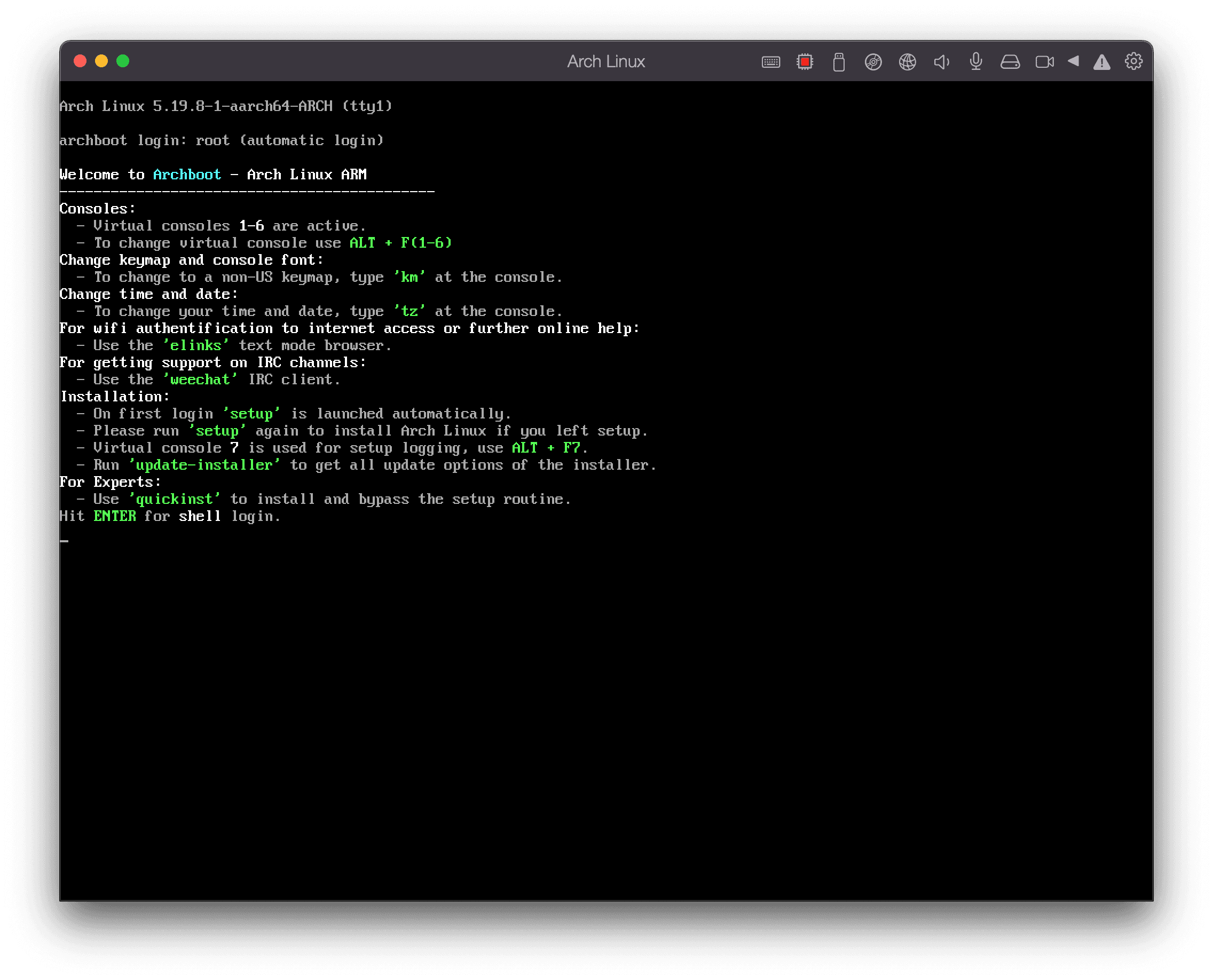Click the green 'elinks' text

click(x=196, y=345)
